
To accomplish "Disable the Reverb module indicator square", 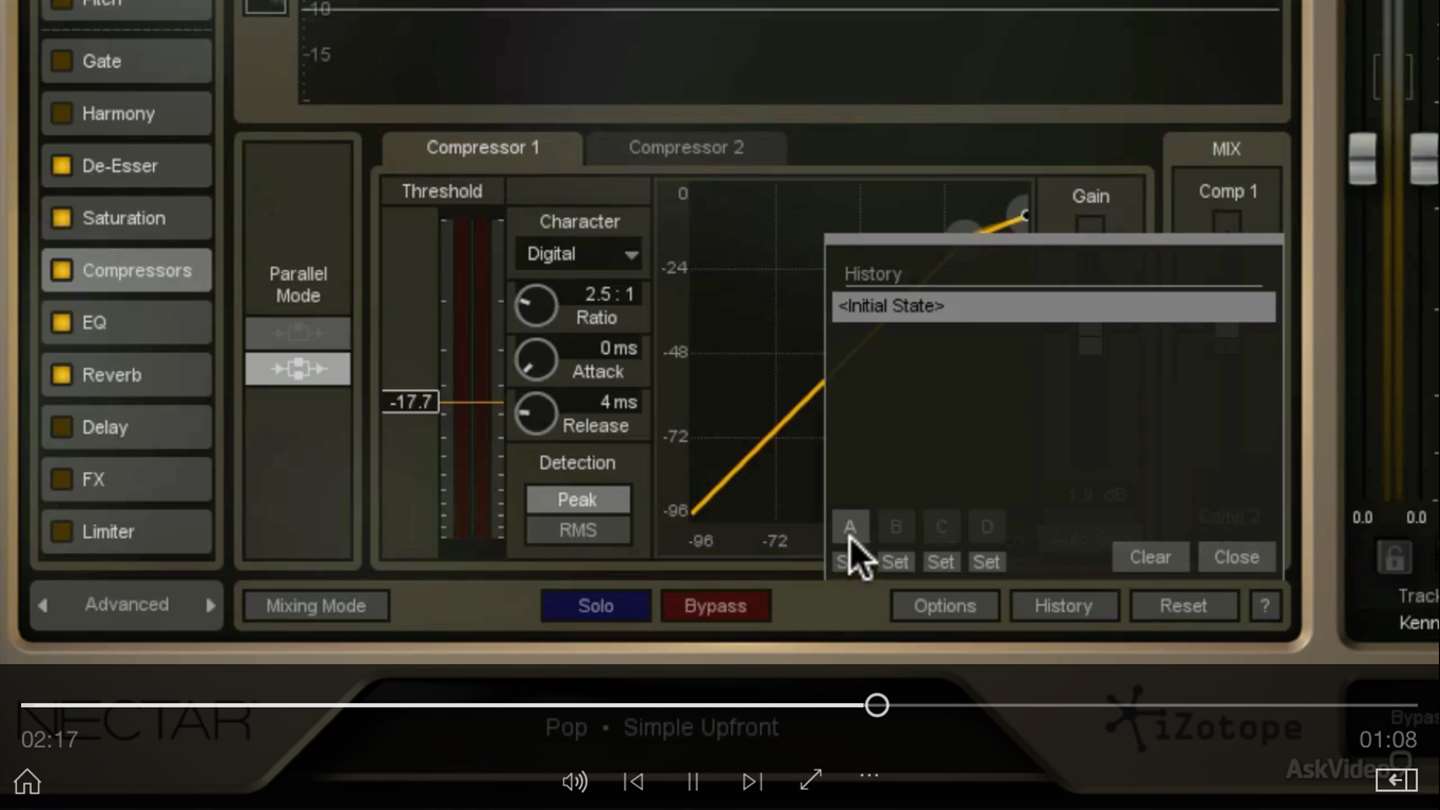I will (62, 375).
